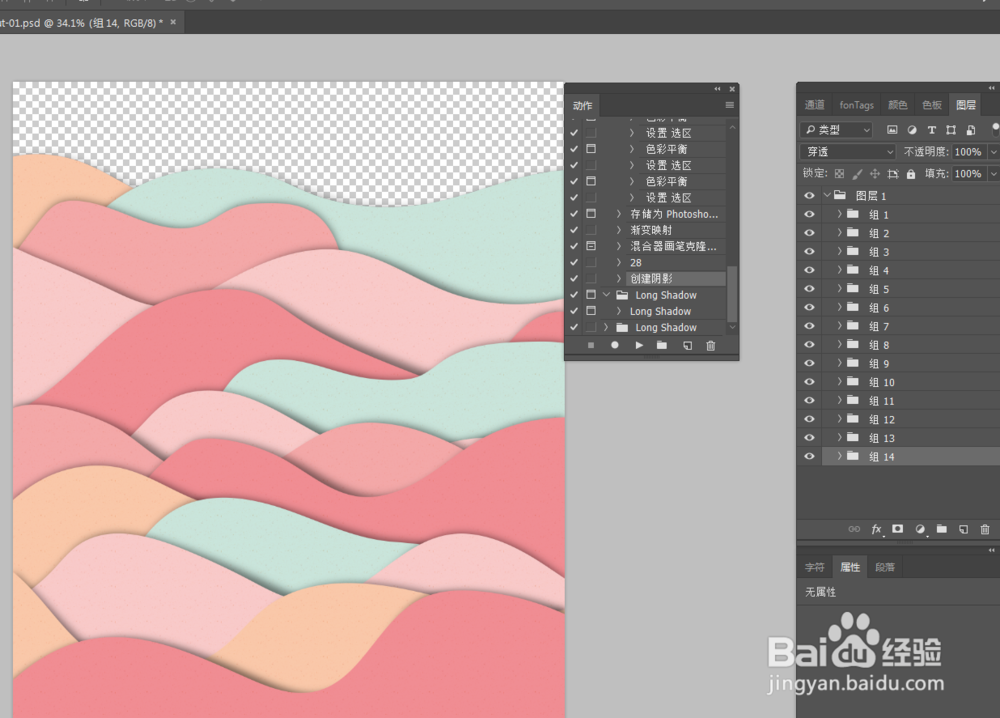This screenshot has width=1000, height=718.
Task: Hide the 组 14 layer
Action: tap(808, 456)
